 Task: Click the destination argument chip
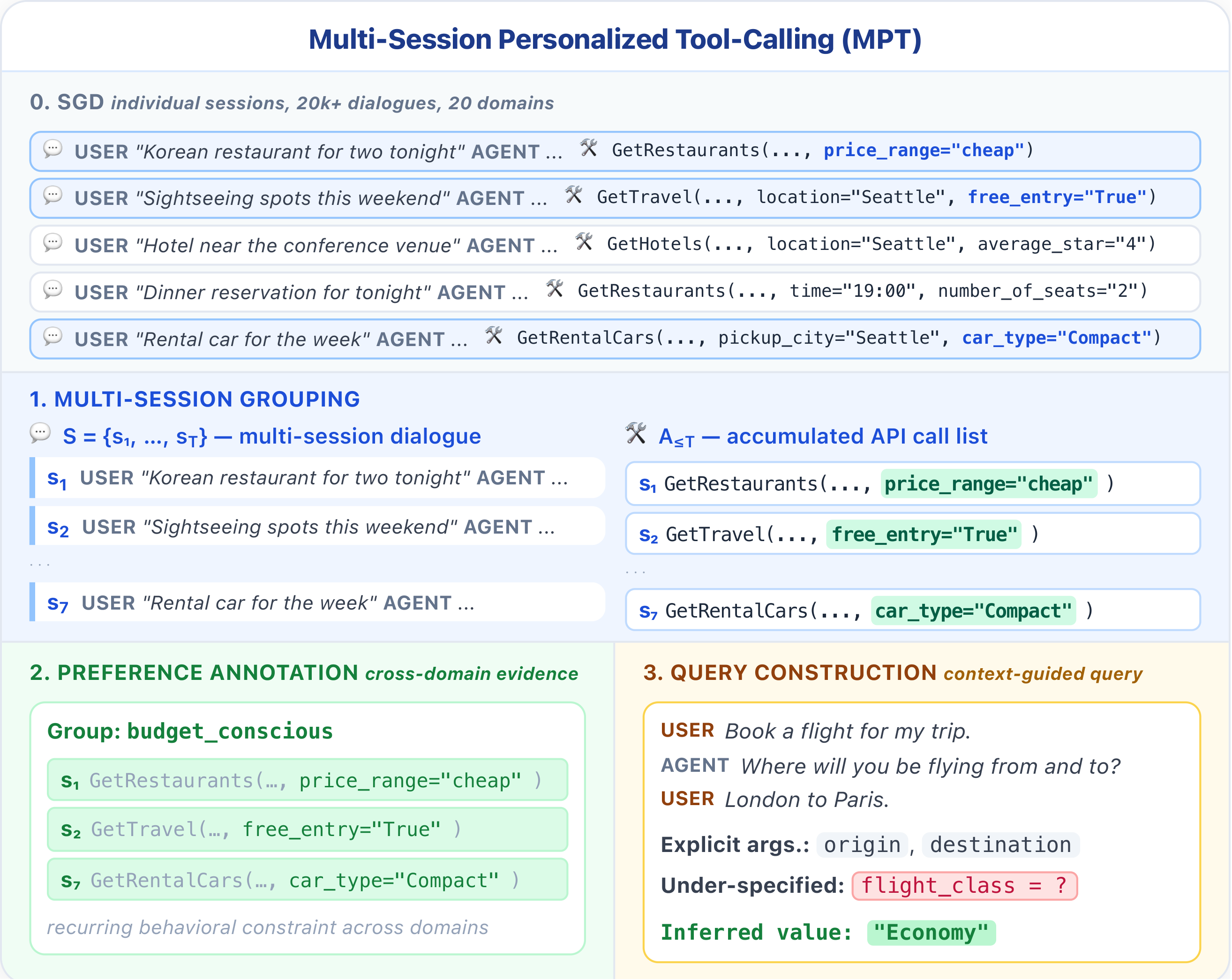coord(1000,844)
